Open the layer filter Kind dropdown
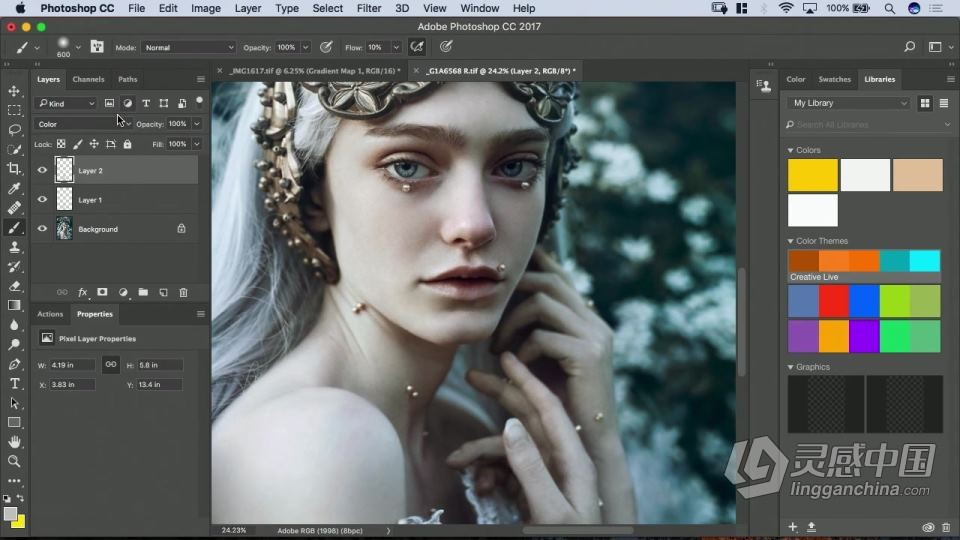960x540 pixels. pos(66,103)
